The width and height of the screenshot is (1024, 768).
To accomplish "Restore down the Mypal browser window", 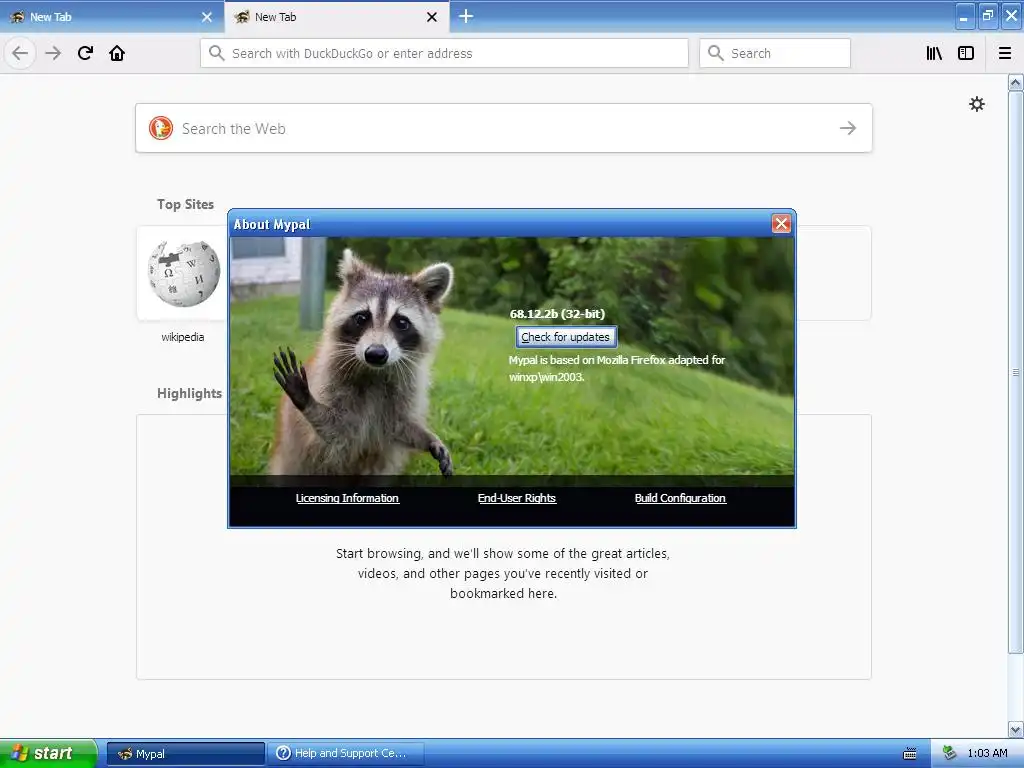I will point(988,16).
